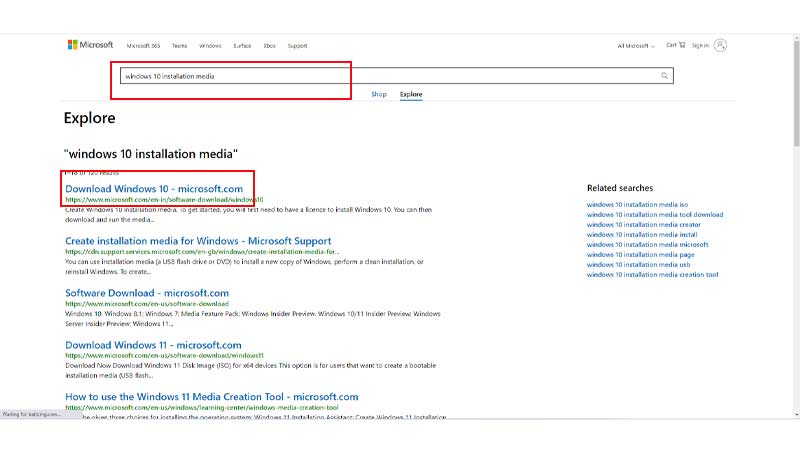This screenshot has height=450, width=800.
Task: Open Xbox nav item
Action: [269, 46]
